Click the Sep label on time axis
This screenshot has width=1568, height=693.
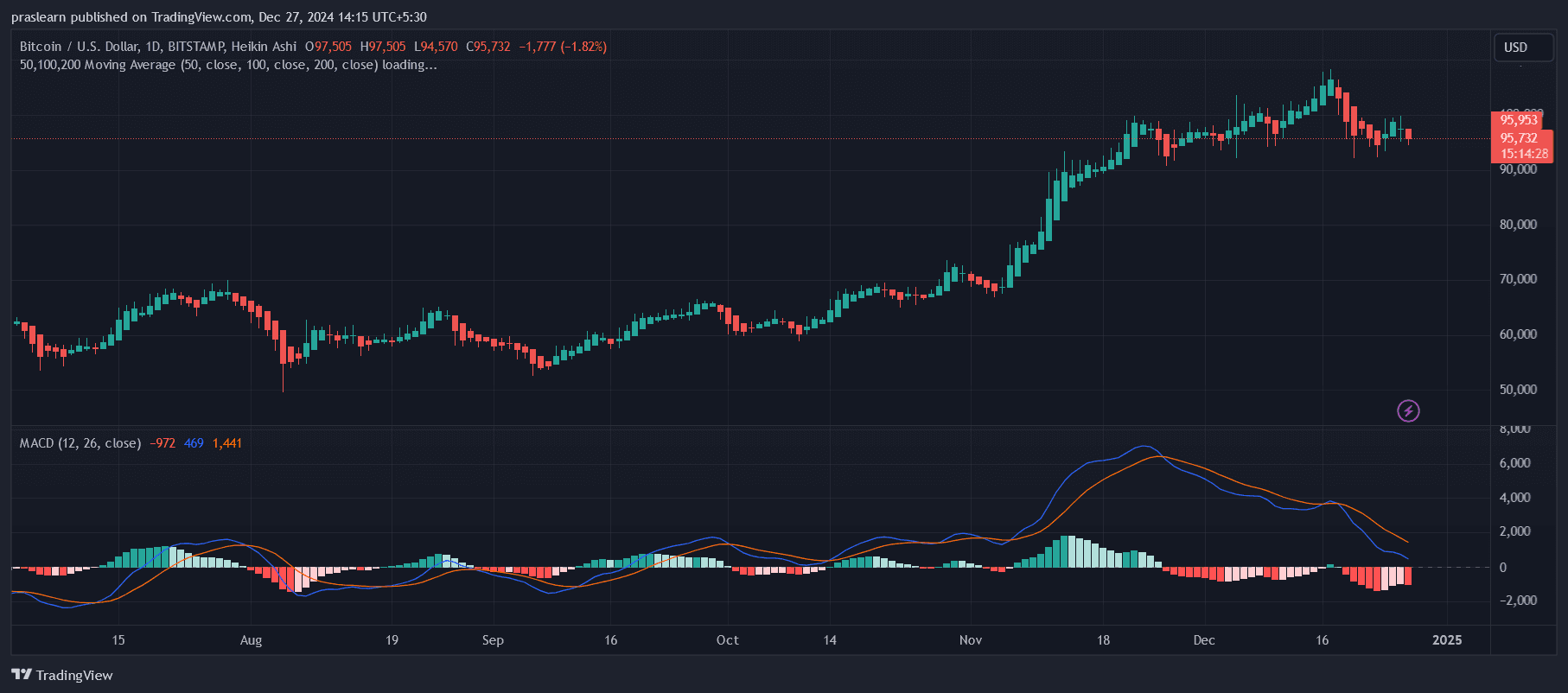(x=493, y=640)
